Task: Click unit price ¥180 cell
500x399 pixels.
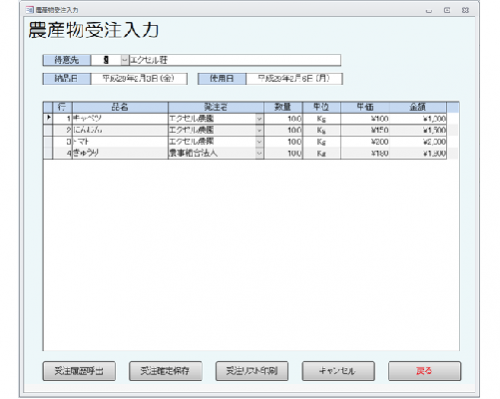Action: [365, 153]
